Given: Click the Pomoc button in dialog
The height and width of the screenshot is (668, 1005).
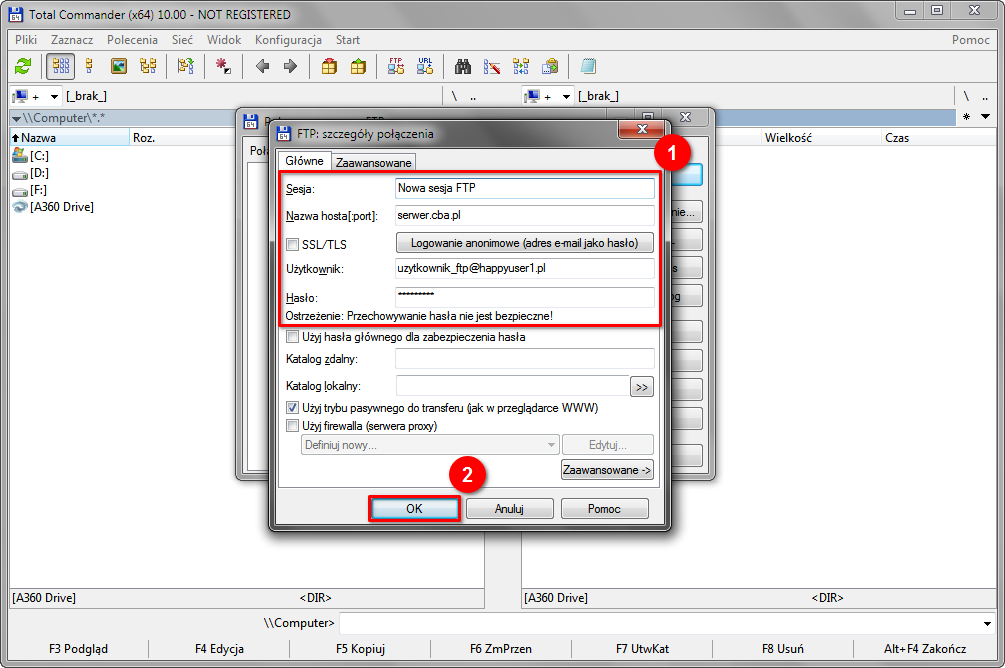Looking at the screenshot, I should point(604,508).
